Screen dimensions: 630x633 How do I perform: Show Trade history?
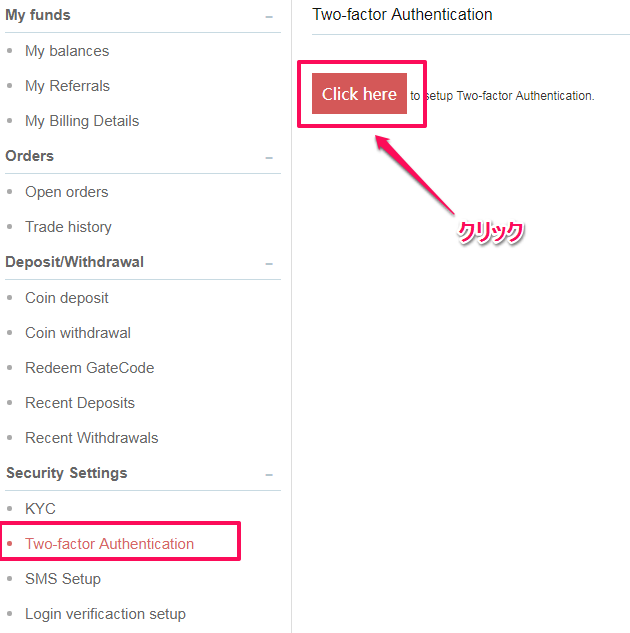(68, 227)
